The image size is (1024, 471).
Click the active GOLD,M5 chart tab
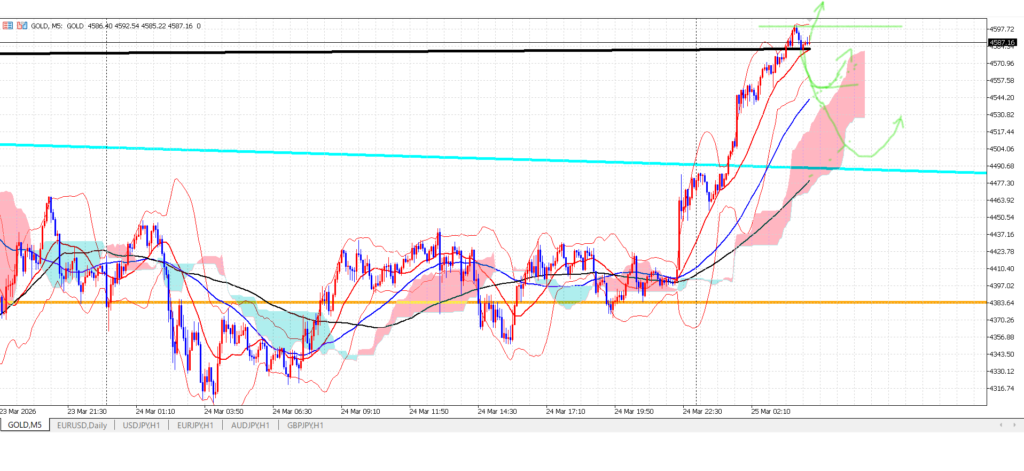pyautogui.click(x=24, y=425)
